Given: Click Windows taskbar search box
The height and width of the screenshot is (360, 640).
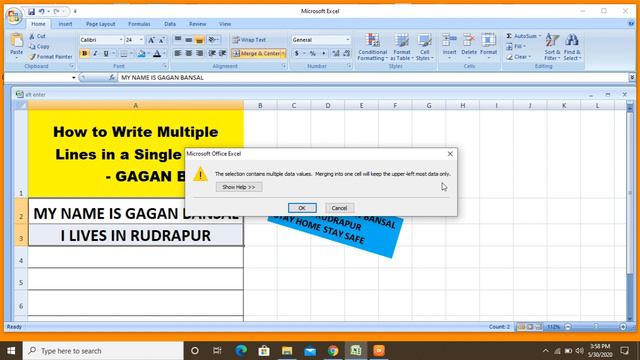Looking at the screenshot, I should pyautogui.click(x=103, y=351).
